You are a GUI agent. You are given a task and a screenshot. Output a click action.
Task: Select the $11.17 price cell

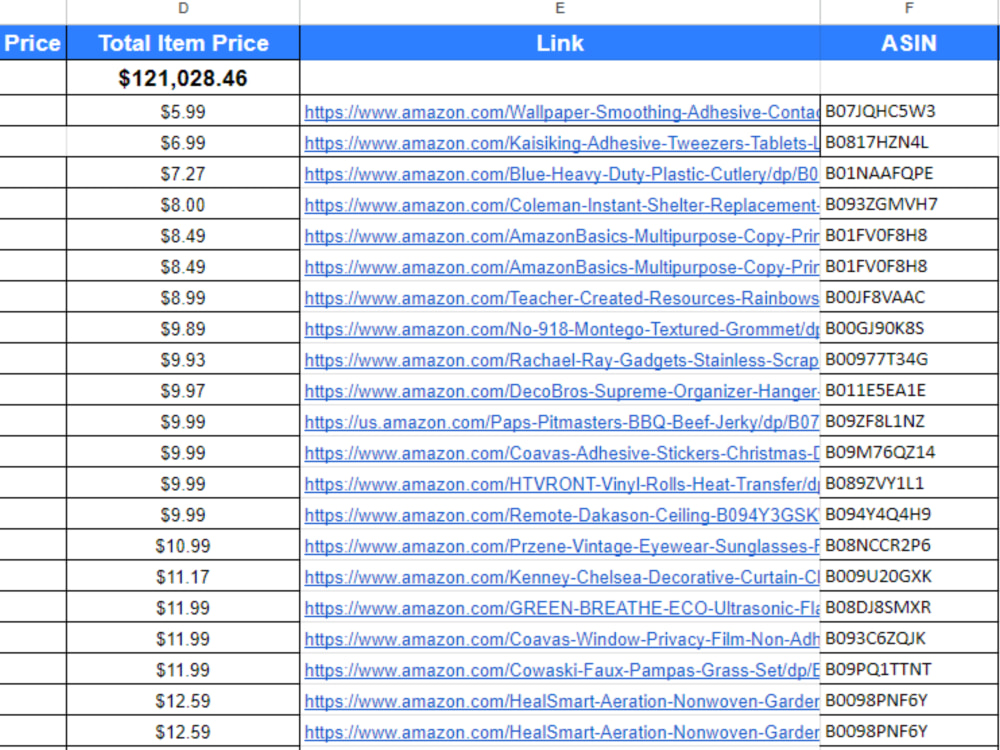pos(183,577)
